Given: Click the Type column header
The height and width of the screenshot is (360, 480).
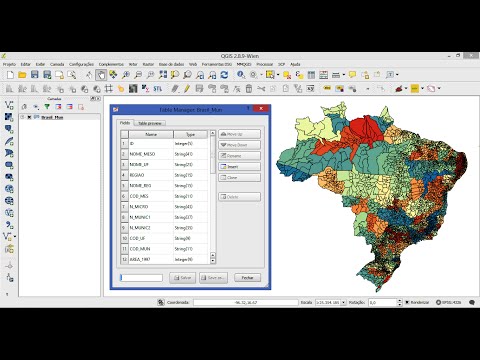Looking at the screenshot, I should [190, 134].
